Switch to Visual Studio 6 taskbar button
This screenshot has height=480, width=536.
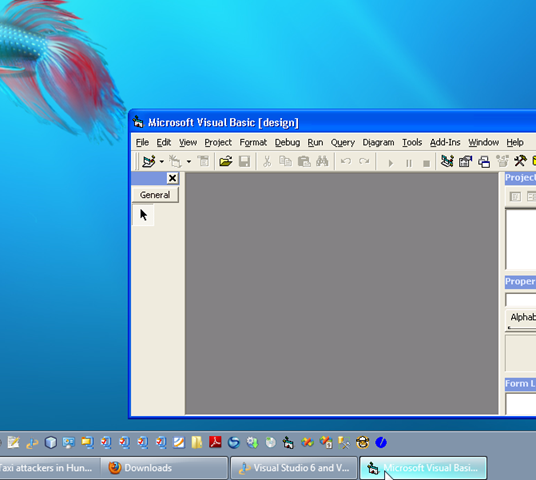coord(294,468)
